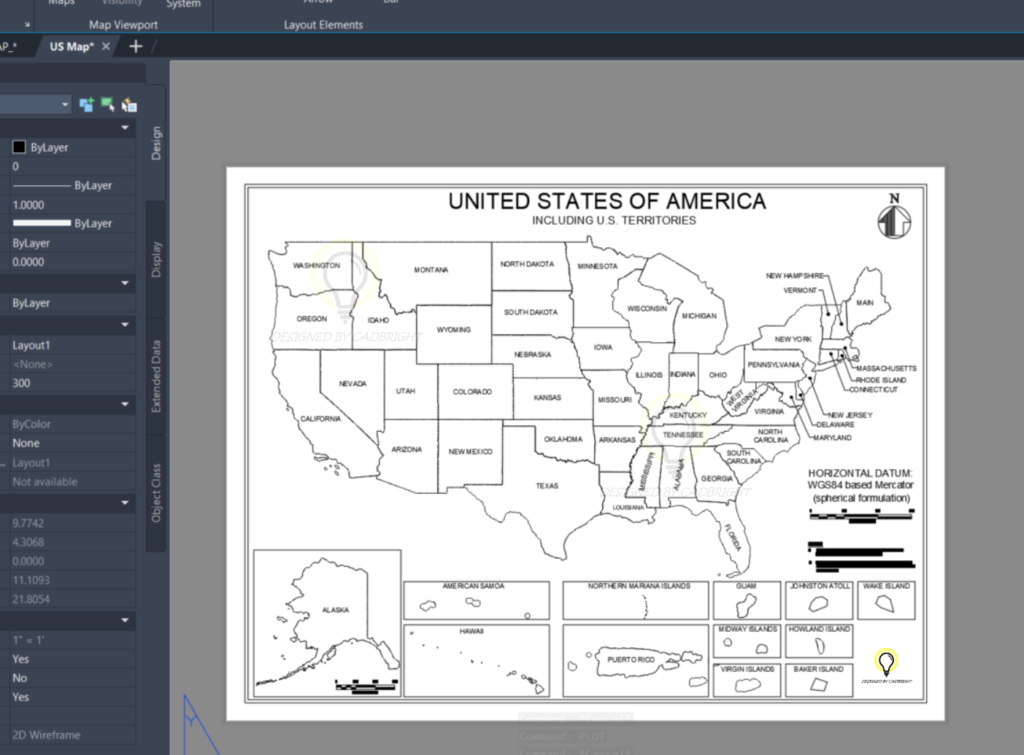Collapse the section containing the 1" = 1' row
Screen dimensions: 1024x755
[125, 620]
